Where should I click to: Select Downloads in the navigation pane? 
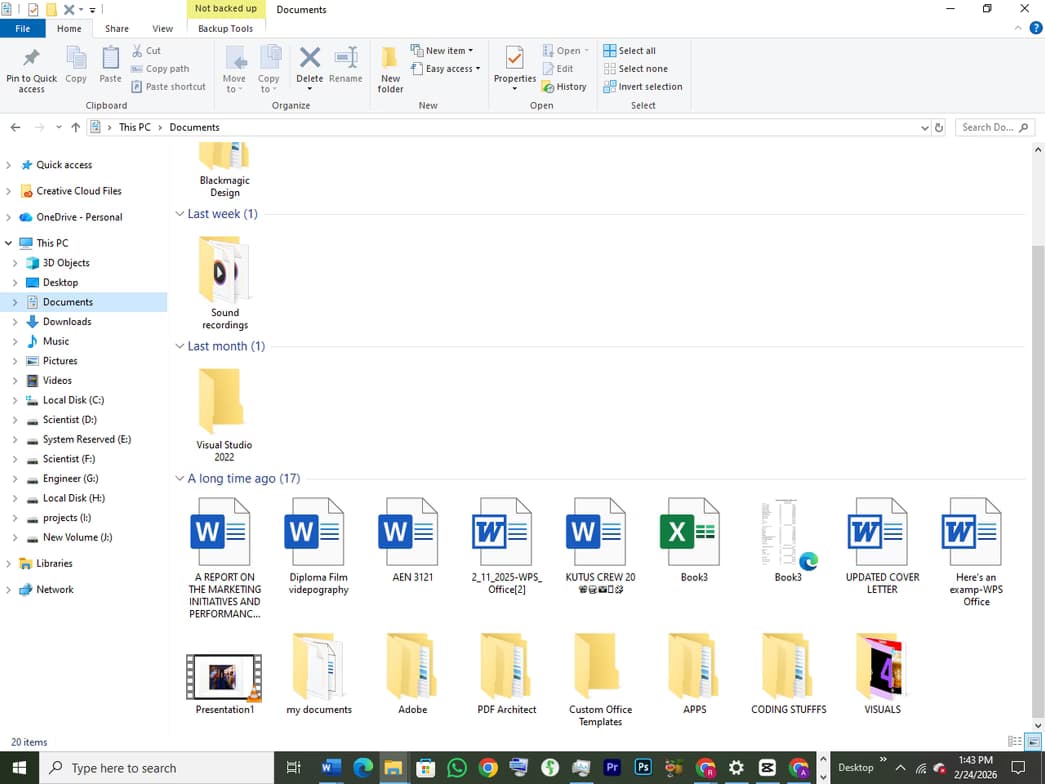[x=67, y=322]
